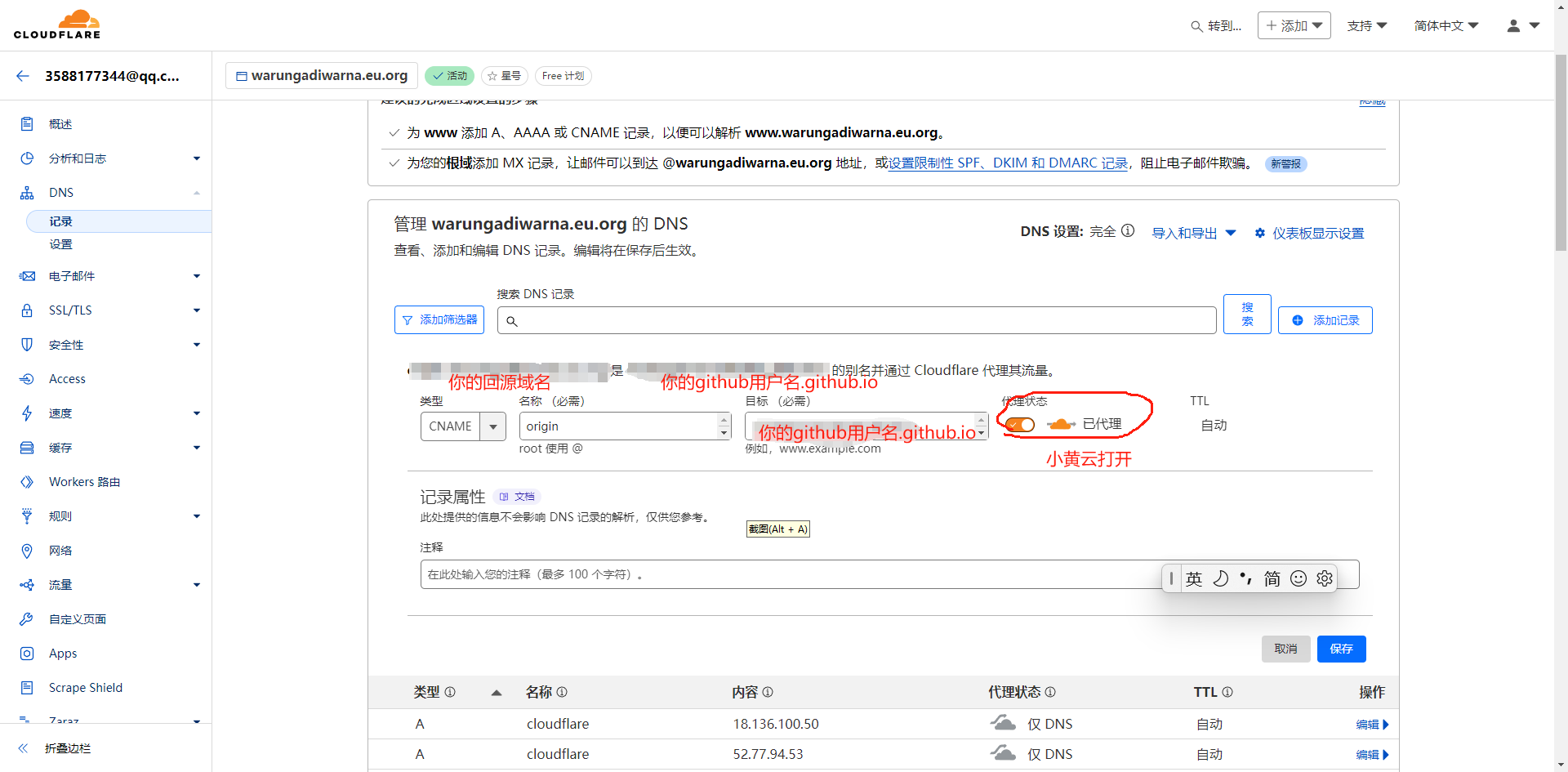This screenshot has width=1568, height=772.
Task: Click the Cloudflare logo
Action: click(57, 25)
